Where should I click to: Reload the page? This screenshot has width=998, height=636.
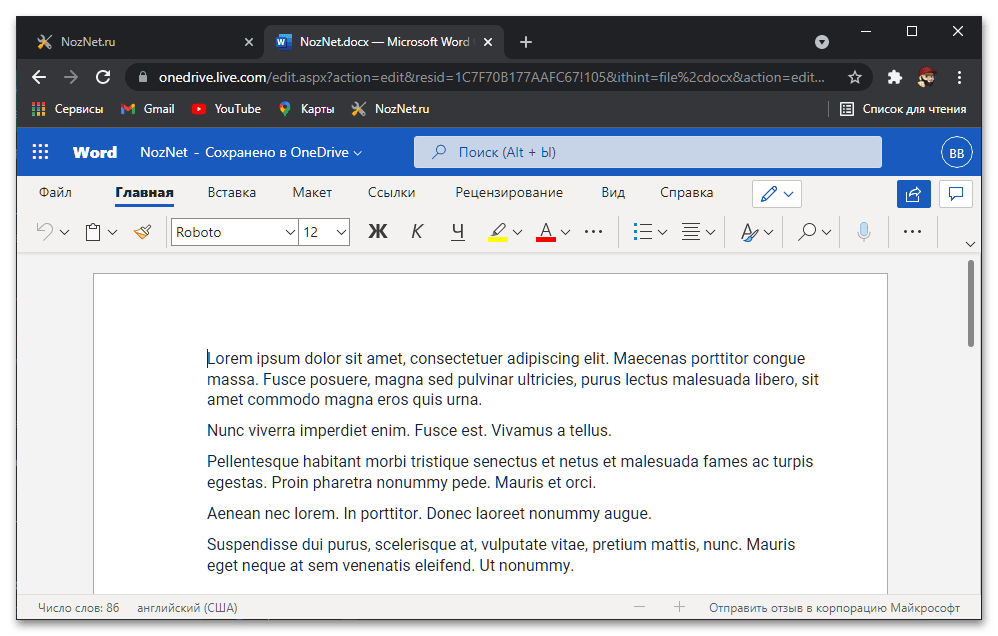[x=102, y=77]
